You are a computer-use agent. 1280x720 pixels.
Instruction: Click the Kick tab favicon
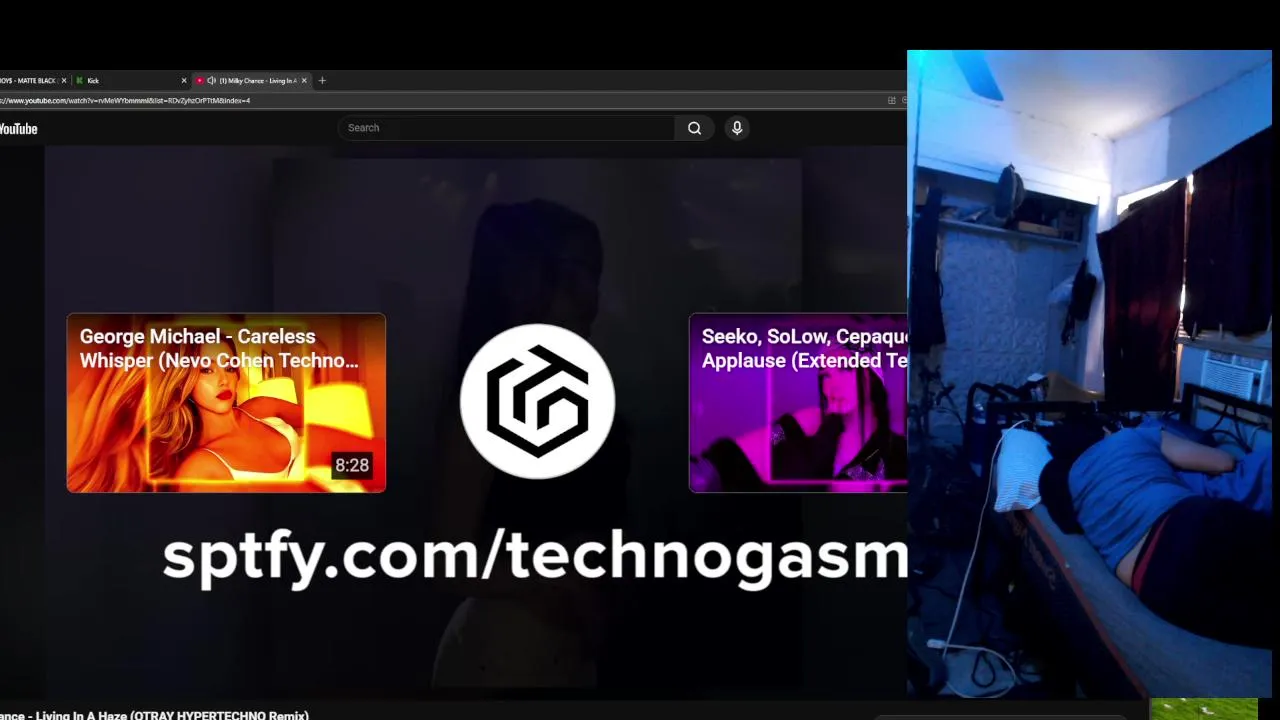point(80,80)
